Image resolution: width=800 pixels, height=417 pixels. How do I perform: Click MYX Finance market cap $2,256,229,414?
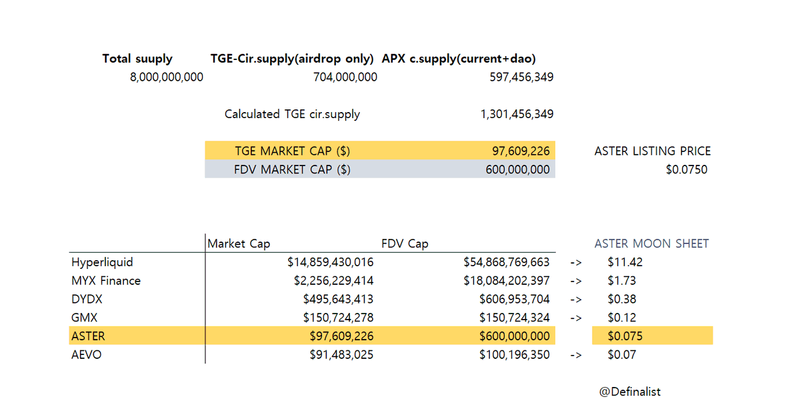click(x=334, y=281)
